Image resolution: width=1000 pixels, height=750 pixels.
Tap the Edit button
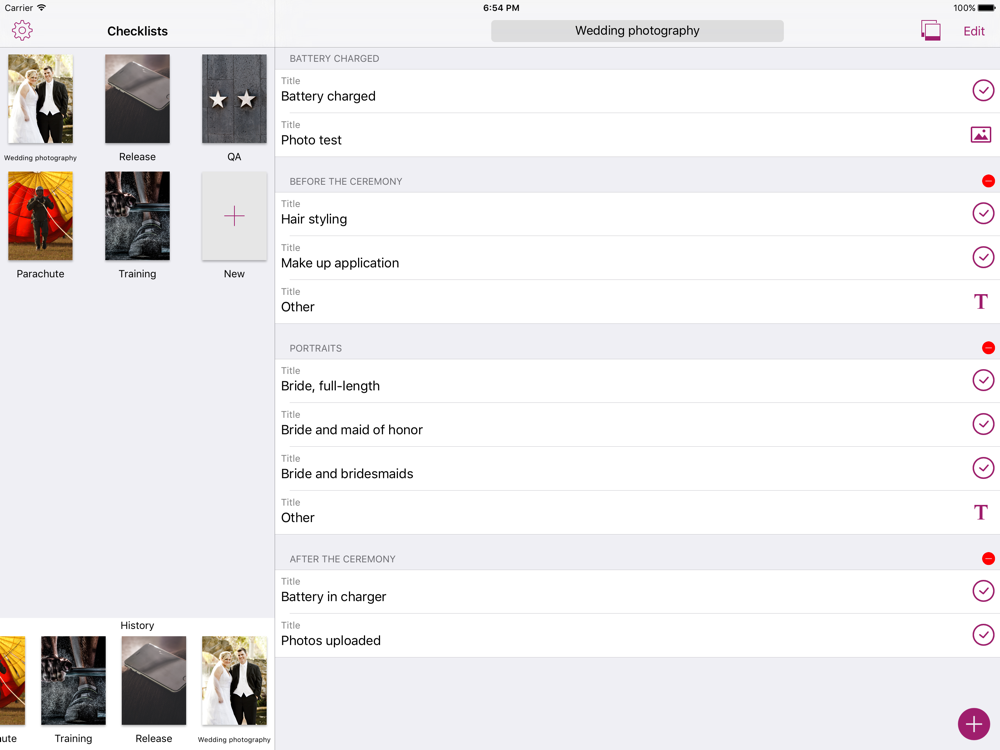click(x=973, y=31)
